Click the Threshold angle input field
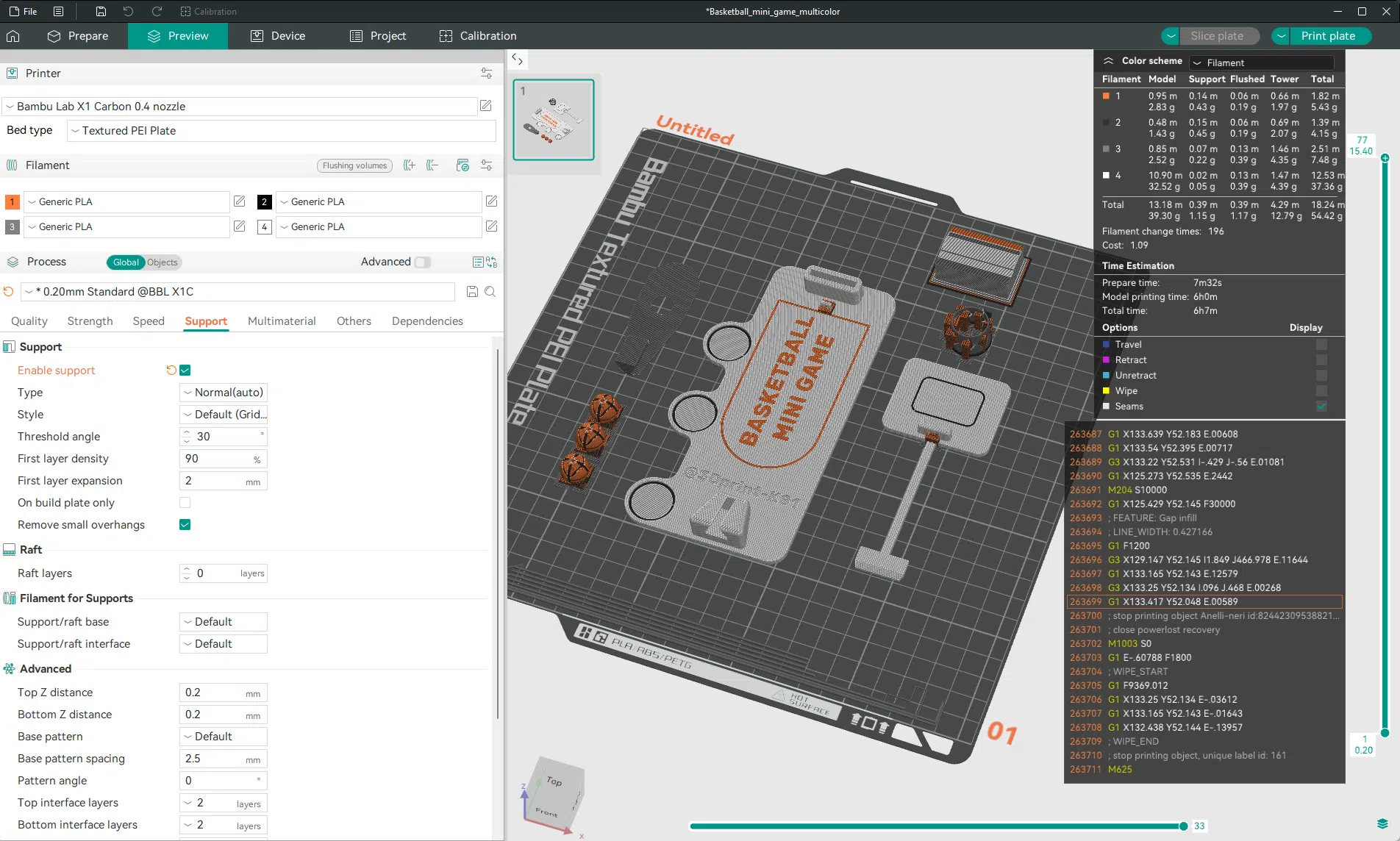The height and width of the screenshot is (841, 1400). tap(224, 437)
